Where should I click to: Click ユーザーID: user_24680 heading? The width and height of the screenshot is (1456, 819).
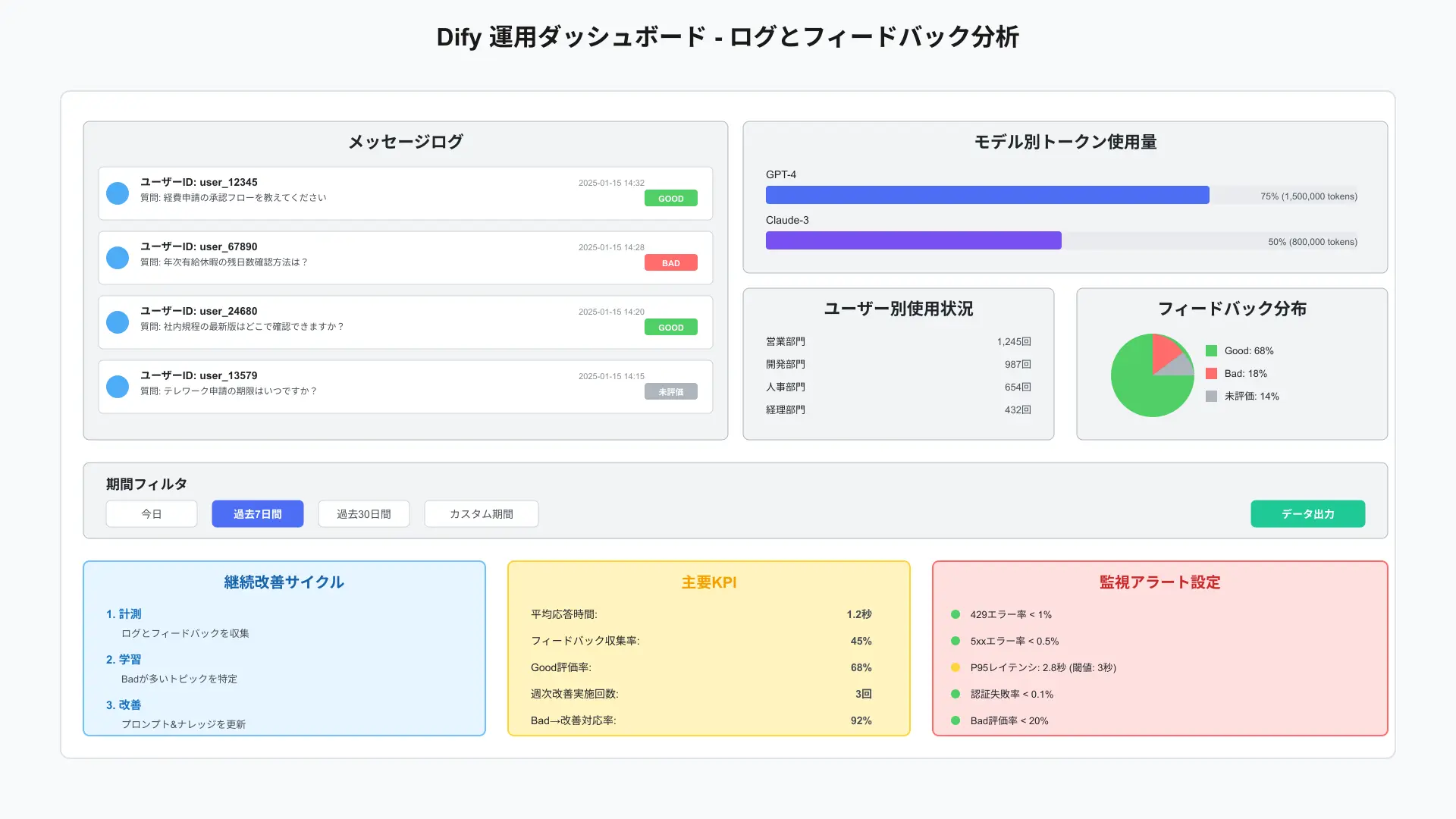(199, 311)
